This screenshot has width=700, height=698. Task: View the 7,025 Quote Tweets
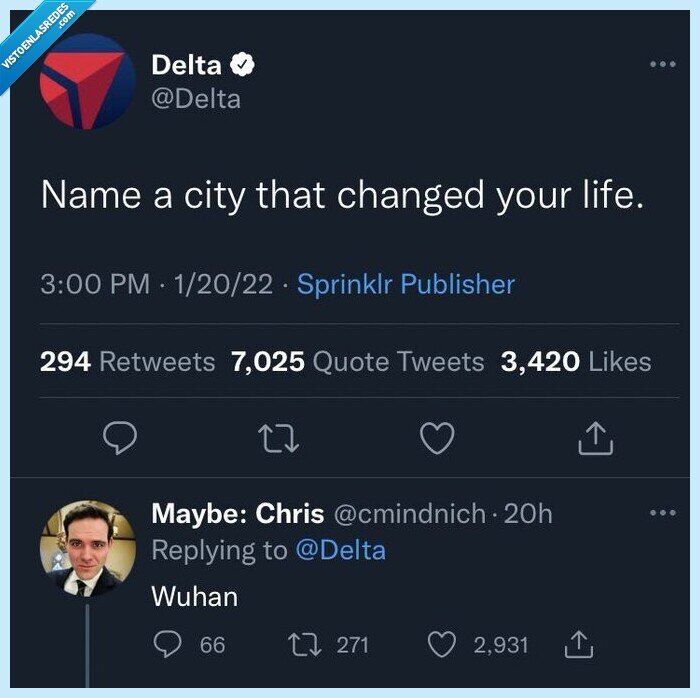(x=357, y=361)
